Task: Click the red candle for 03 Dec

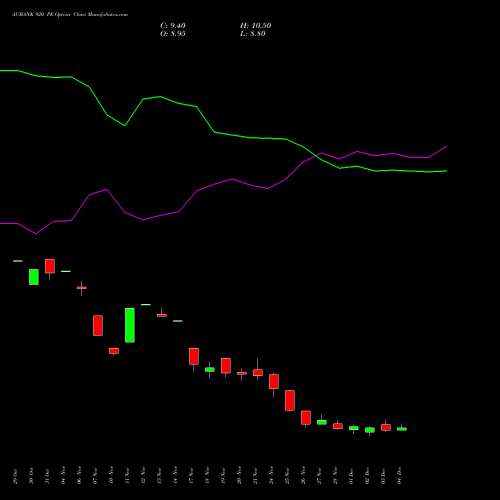Action: [x=386, y=427]
